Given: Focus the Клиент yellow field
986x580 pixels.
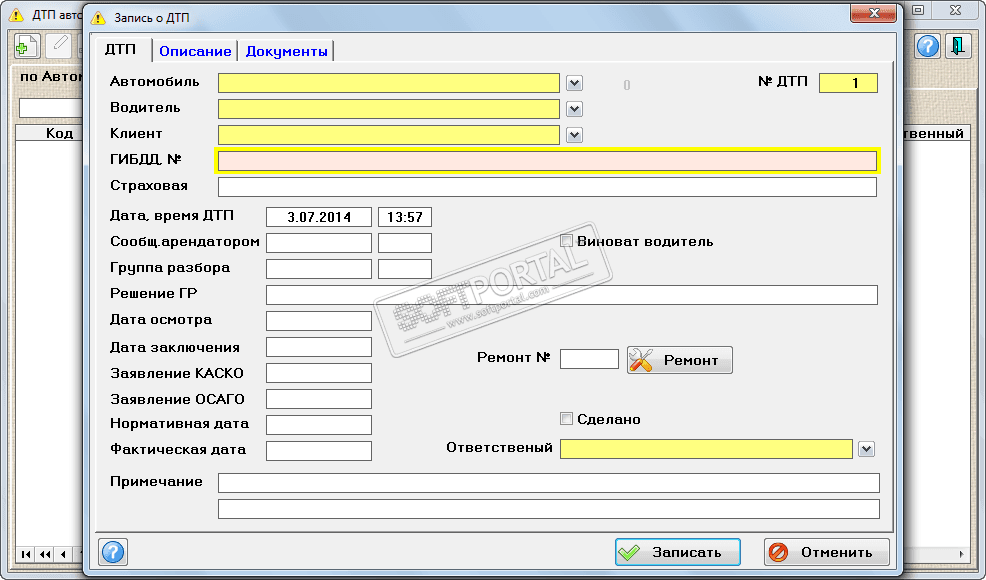Looking at the screenshot, I should pyautogui.click(x=389, y=135).
